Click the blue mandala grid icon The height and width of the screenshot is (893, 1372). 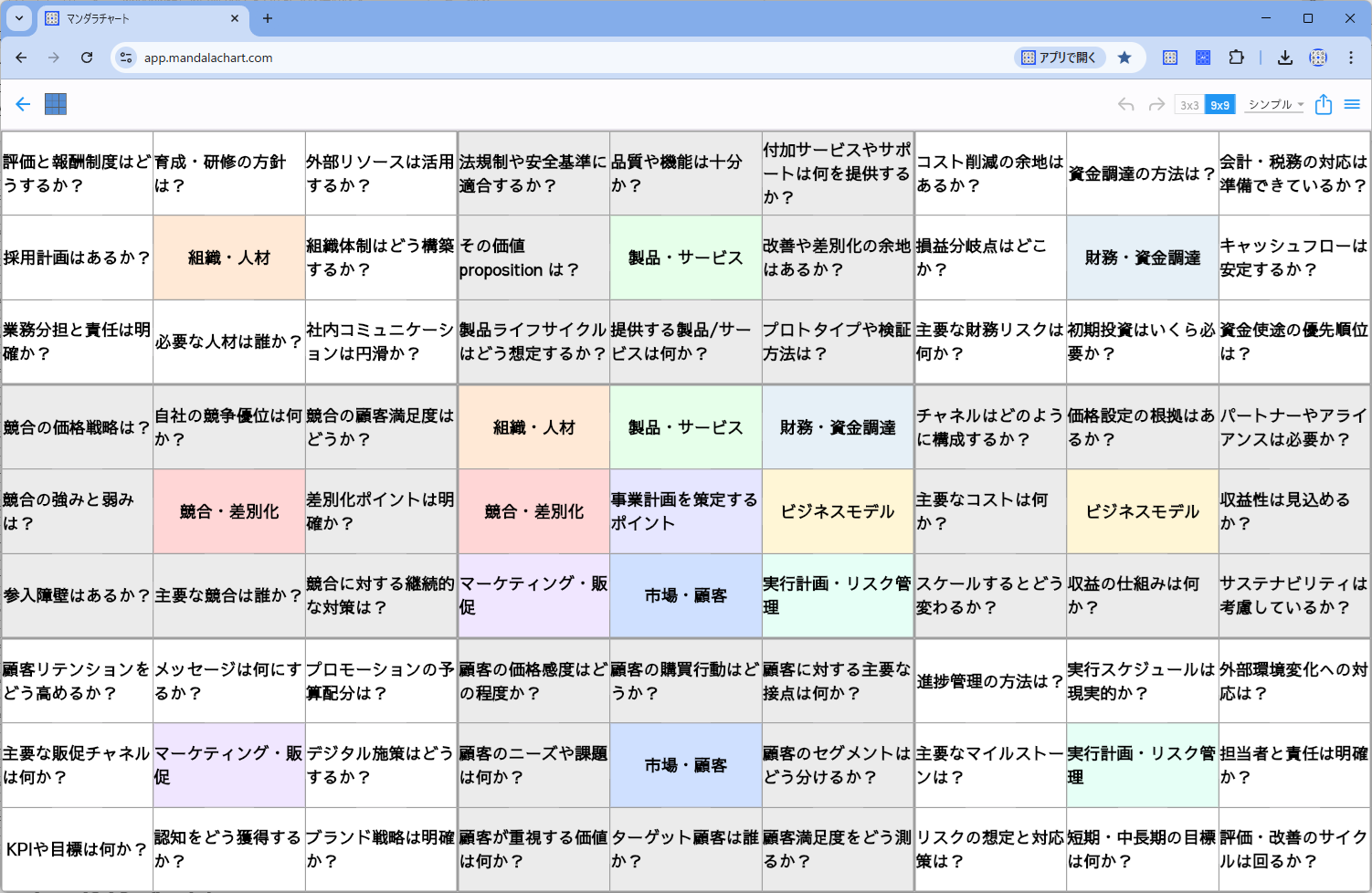[x=56, y=104]
